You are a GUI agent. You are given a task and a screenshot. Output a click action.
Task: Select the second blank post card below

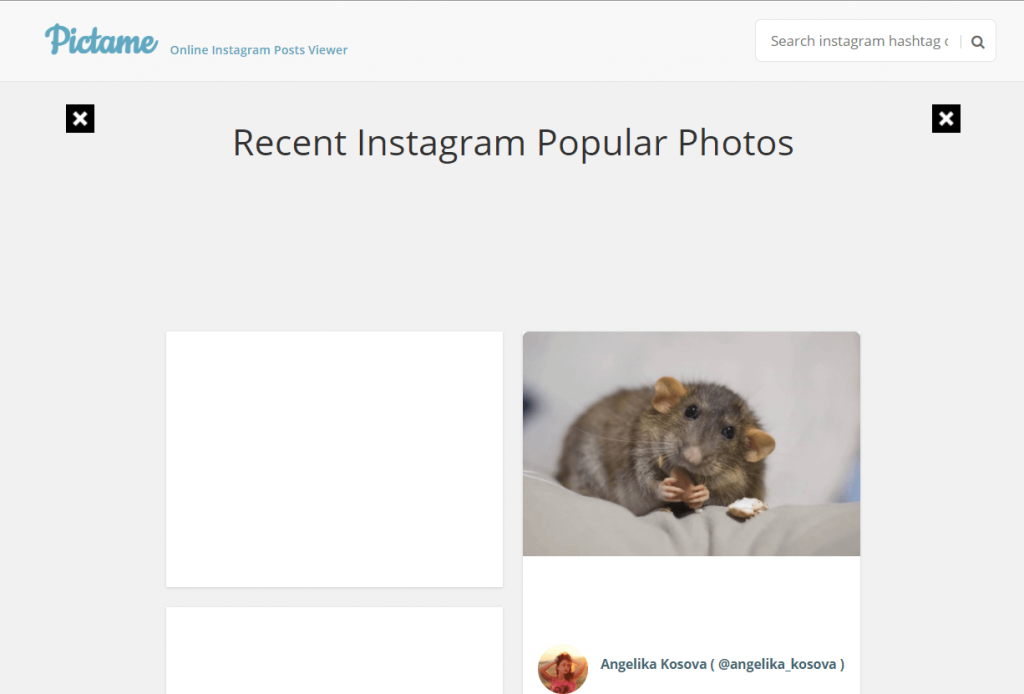pyautogui.click(x=334, y=650)
